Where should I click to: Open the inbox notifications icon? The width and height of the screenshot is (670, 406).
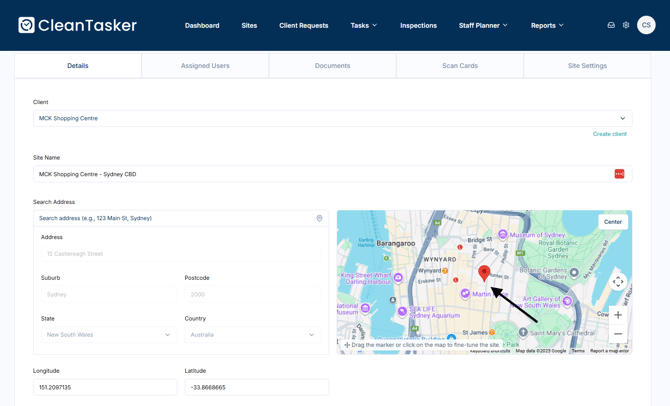[611, 25]
